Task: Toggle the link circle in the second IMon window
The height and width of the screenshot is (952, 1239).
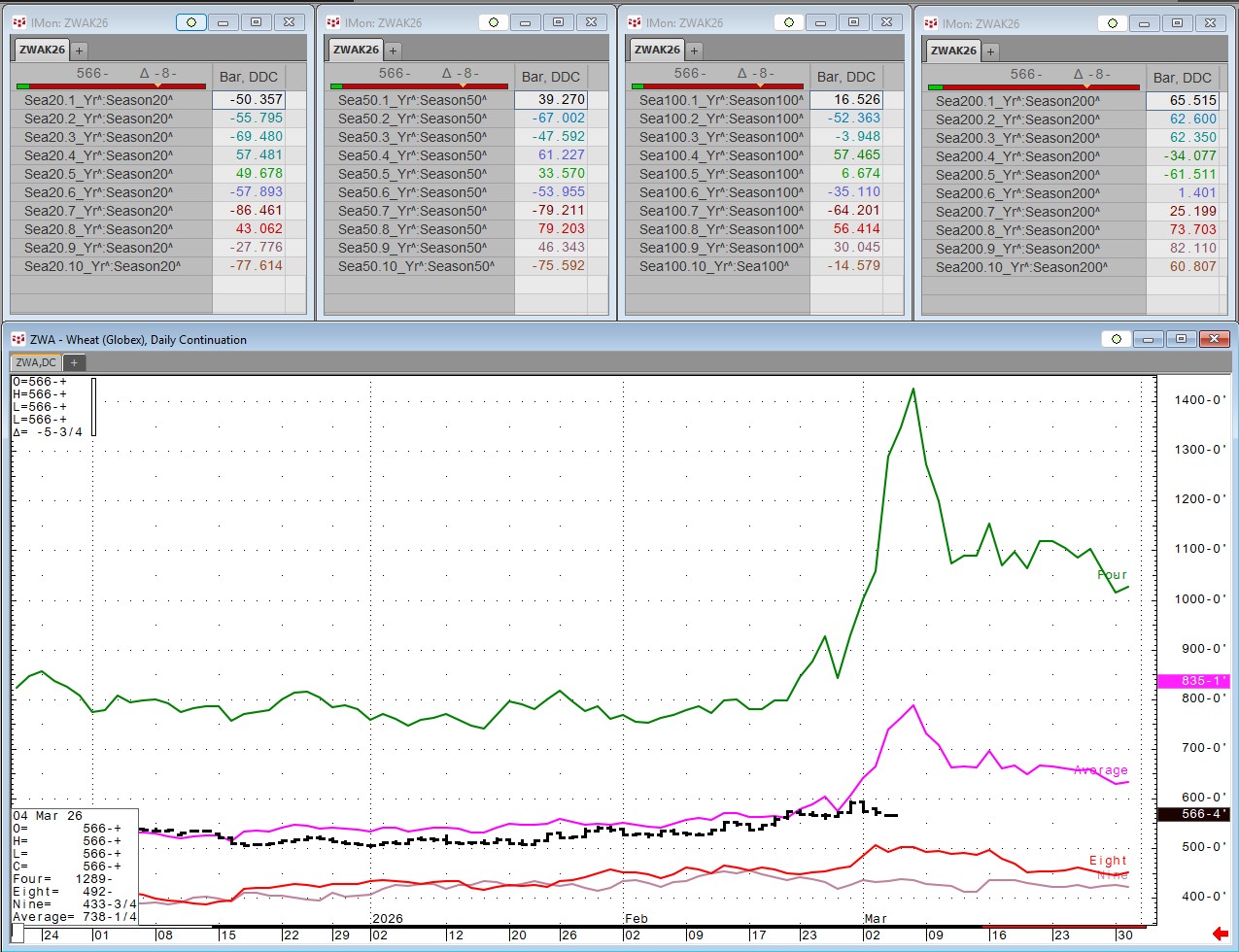Action: coord(494,22)
